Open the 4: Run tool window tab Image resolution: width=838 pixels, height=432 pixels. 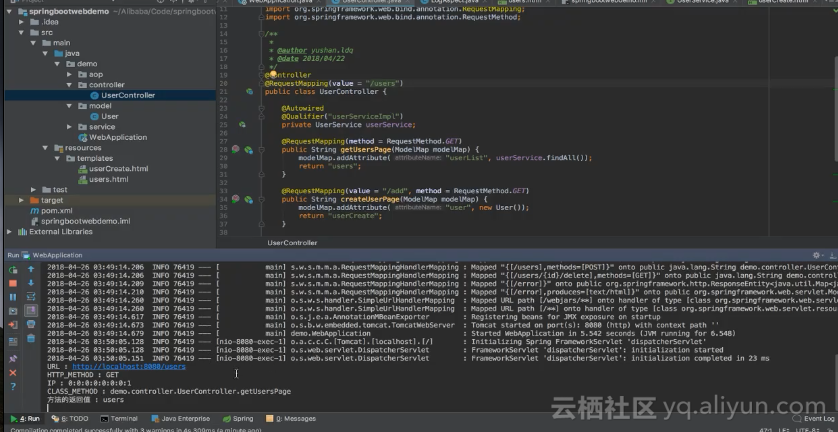pyautogui.click(x=25, y=419)
